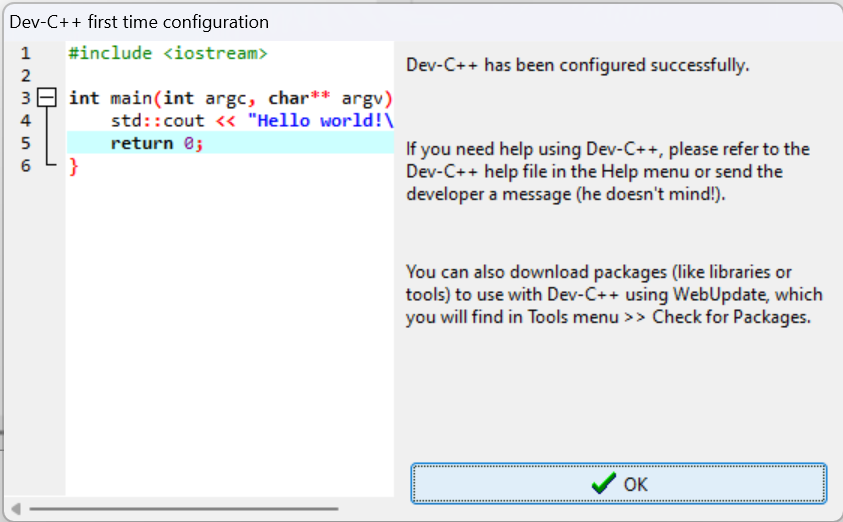Click the closing brace on line 6
The height and width of the screenshot is (522, 843).
click(74, 167)
